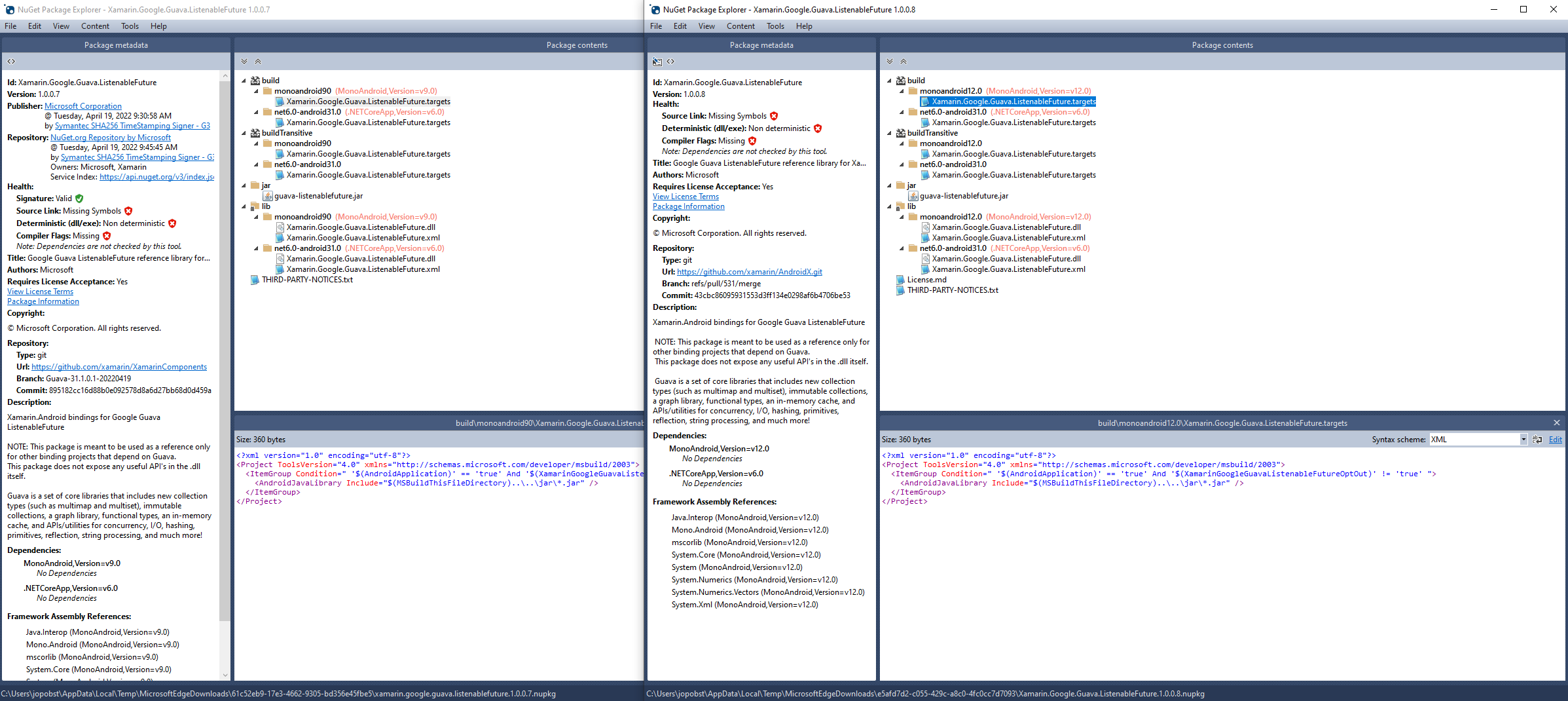Collapse buildTransitive folder in 1.0.0.7 window

click(244, 133)
